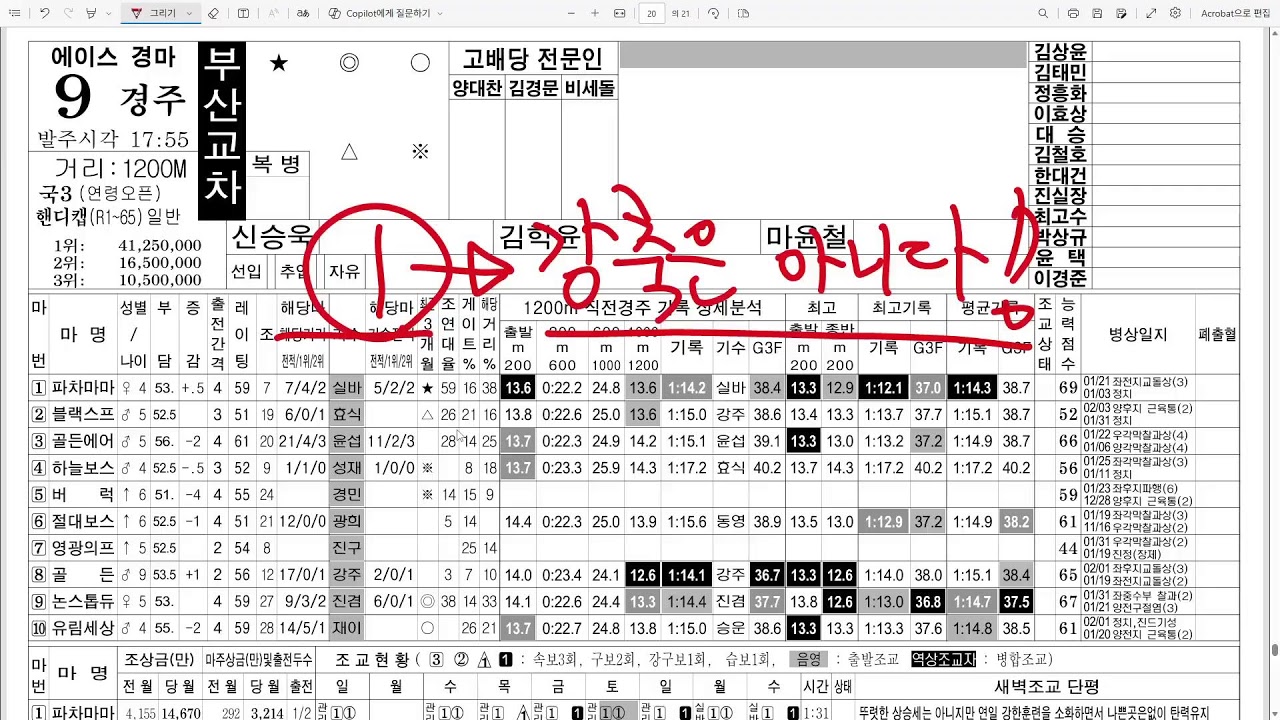
Task: Click horse name 파차마마 in row 1
Action: pyautogui.click(x=83, y=387)
